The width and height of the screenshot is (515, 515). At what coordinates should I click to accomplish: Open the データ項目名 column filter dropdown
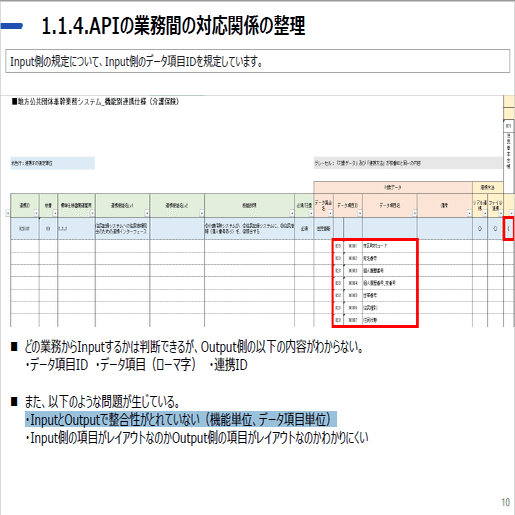click(414, 213)
